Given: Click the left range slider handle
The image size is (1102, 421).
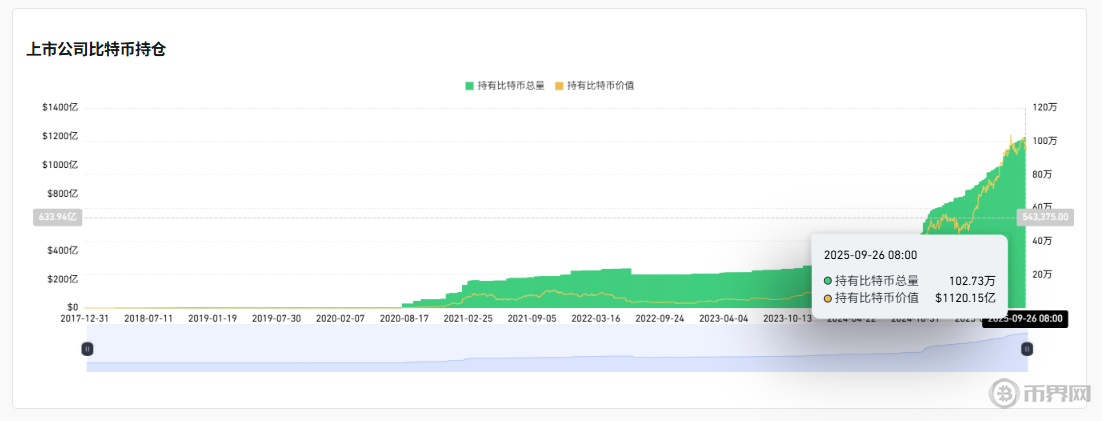Looking at the screenshot, I should pos(87,348).
